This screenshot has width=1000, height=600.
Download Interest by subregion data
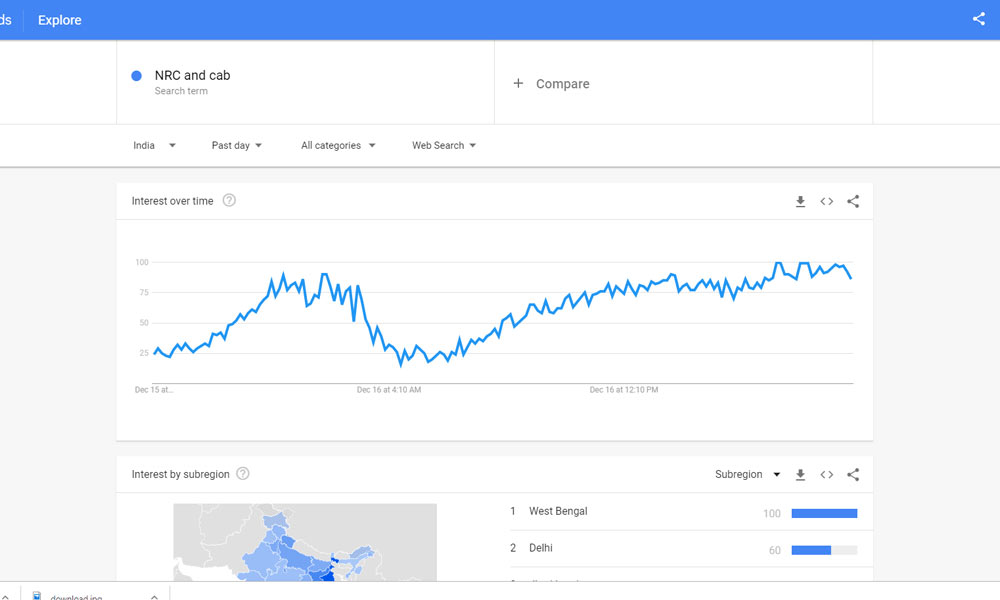coord(800,474)
